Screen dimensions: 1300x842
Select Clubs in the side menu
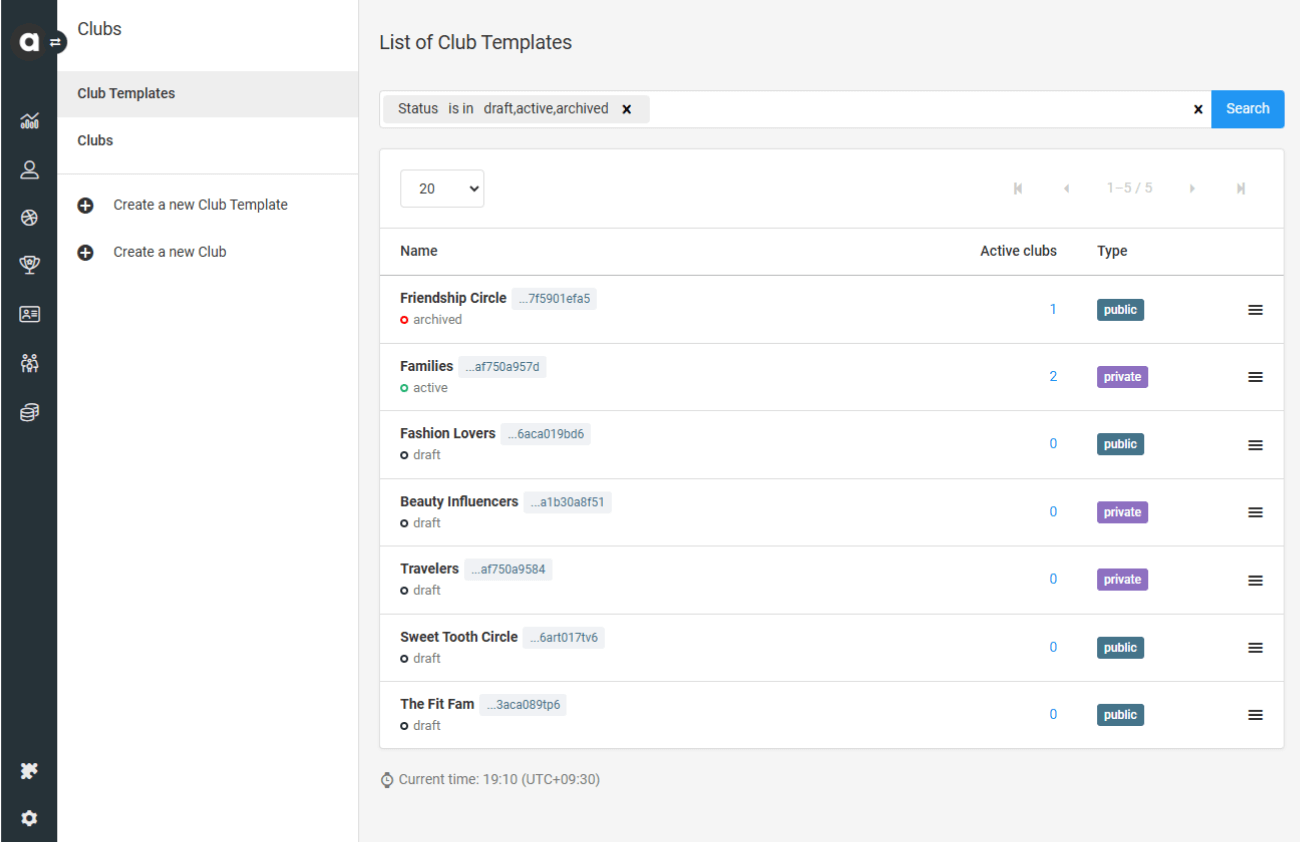[x=95, y=140]
